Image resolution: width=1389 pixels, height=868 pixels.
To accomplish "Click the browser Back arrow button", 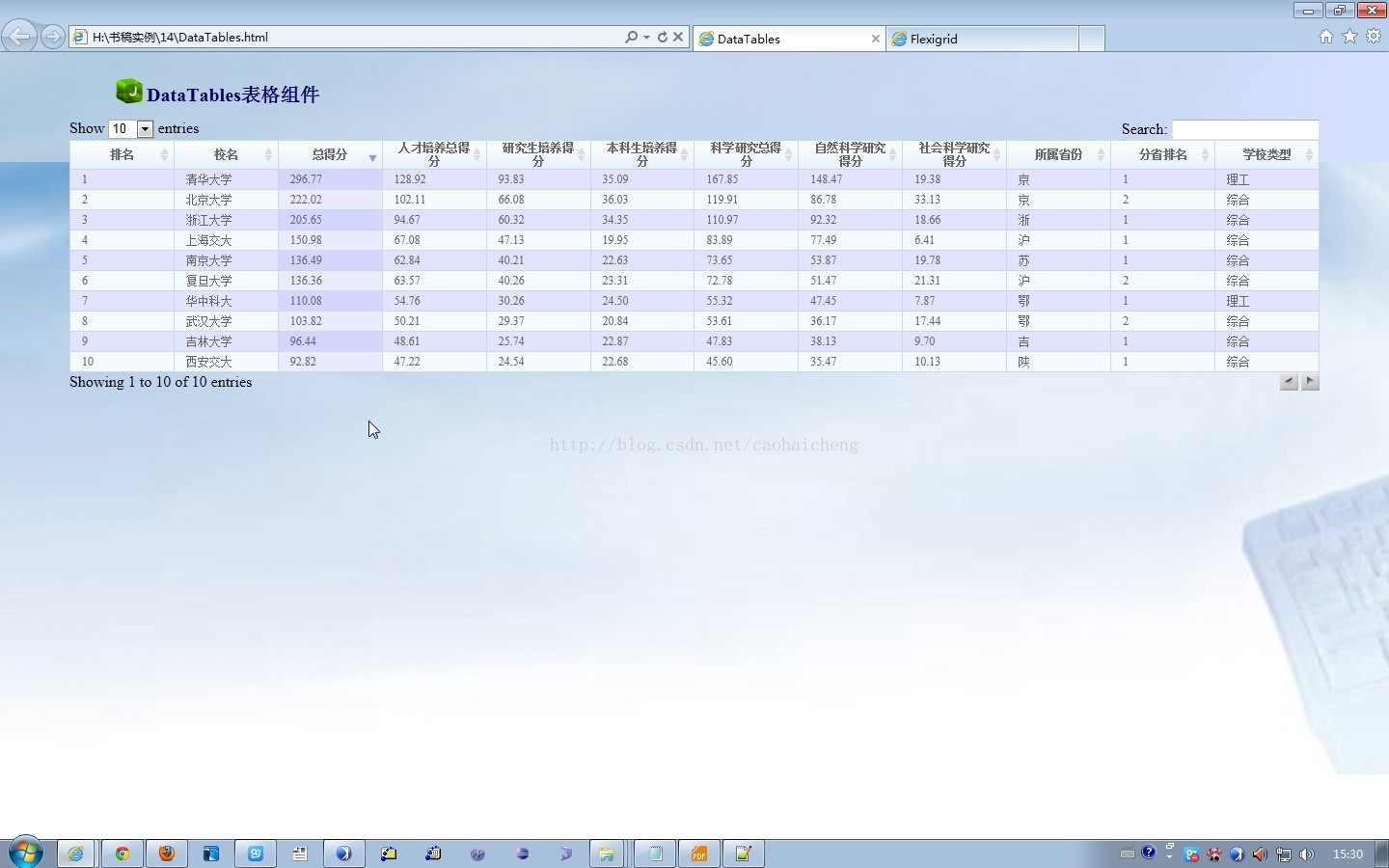I will click(x=19, y=37).
